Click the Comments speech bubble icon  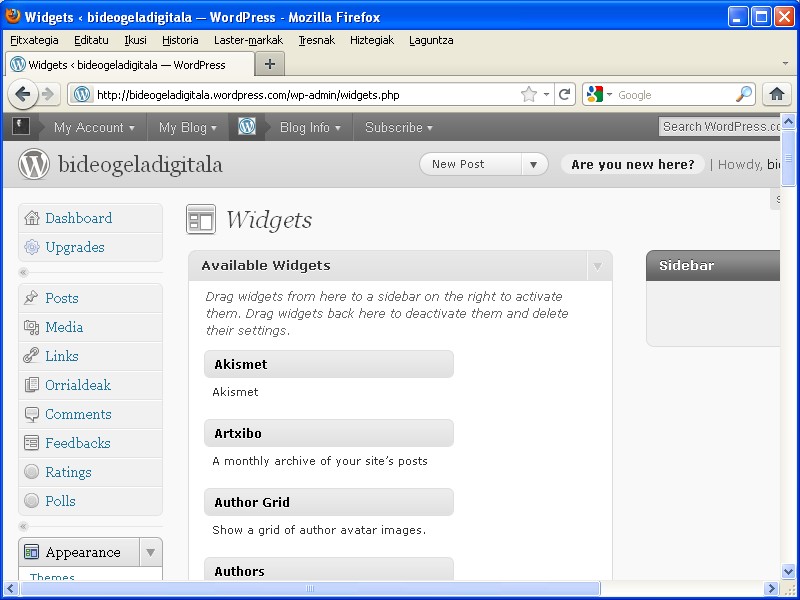point(32,414)
